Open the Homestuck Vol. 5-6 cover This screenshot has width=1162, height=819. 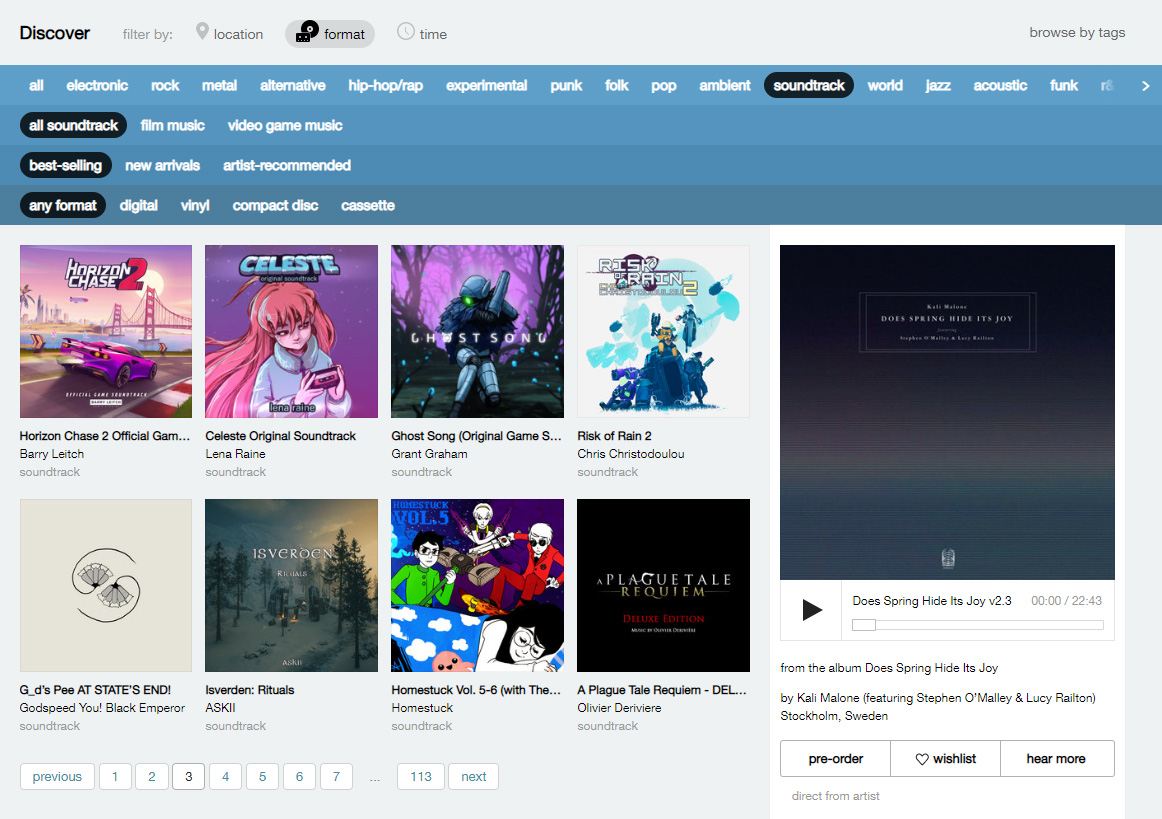477,586
